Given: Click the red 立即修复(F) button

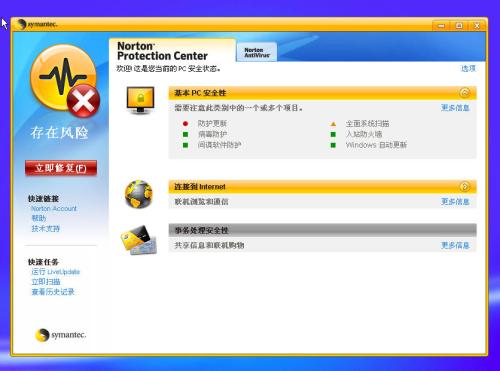Looking at the screenshot, I should tap(61, 168).
